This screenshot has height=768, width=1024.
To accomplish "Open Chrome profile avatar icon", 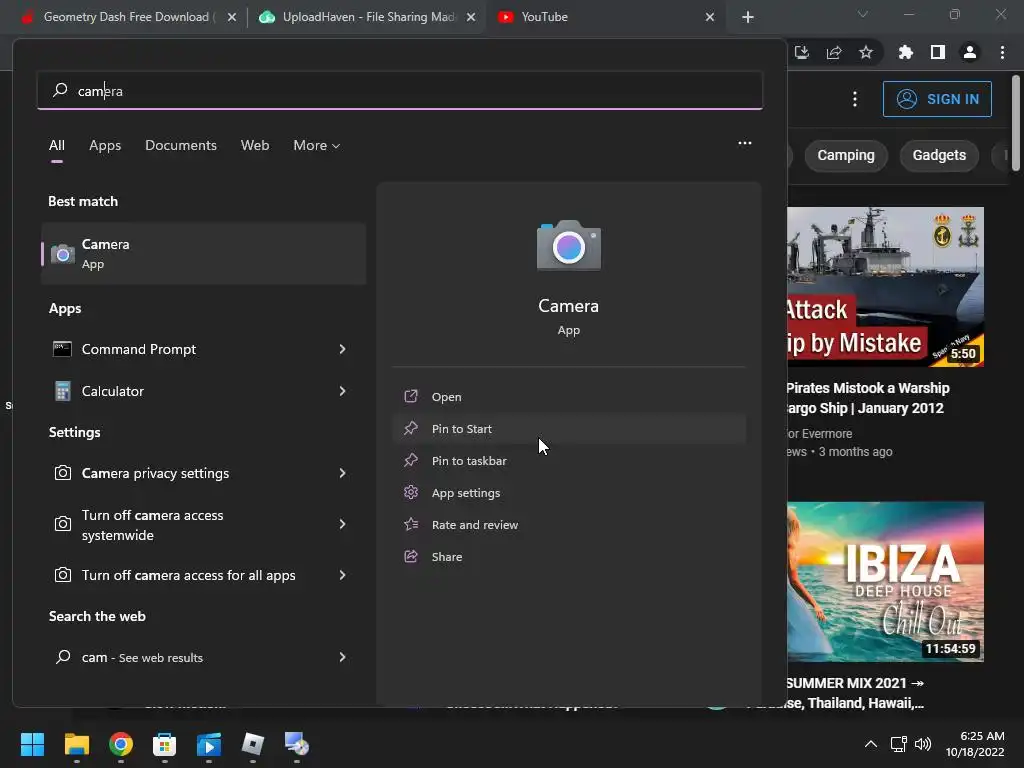I will click(970, 52).
